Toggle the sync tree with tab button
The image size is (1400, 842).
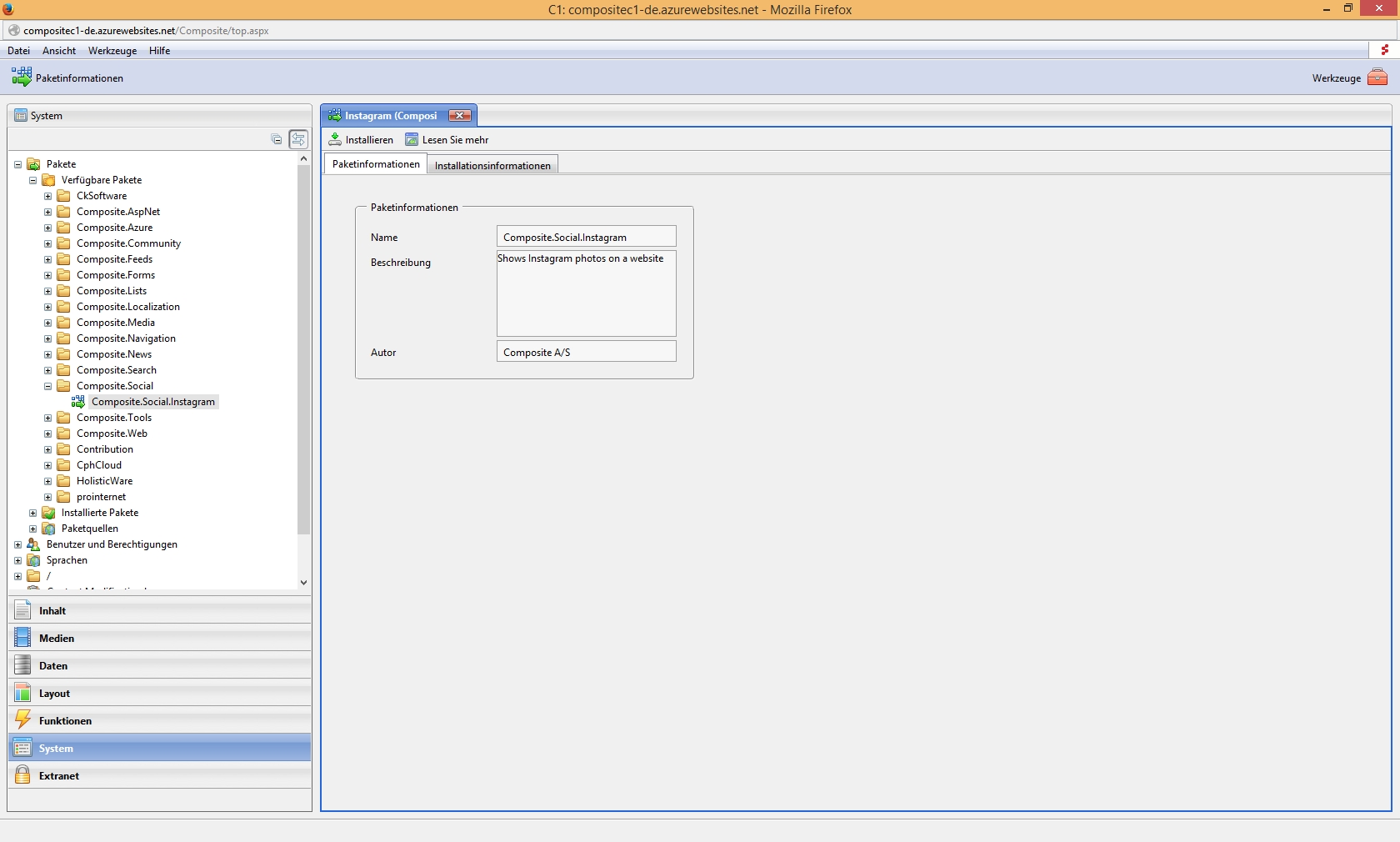coord(298,139)
